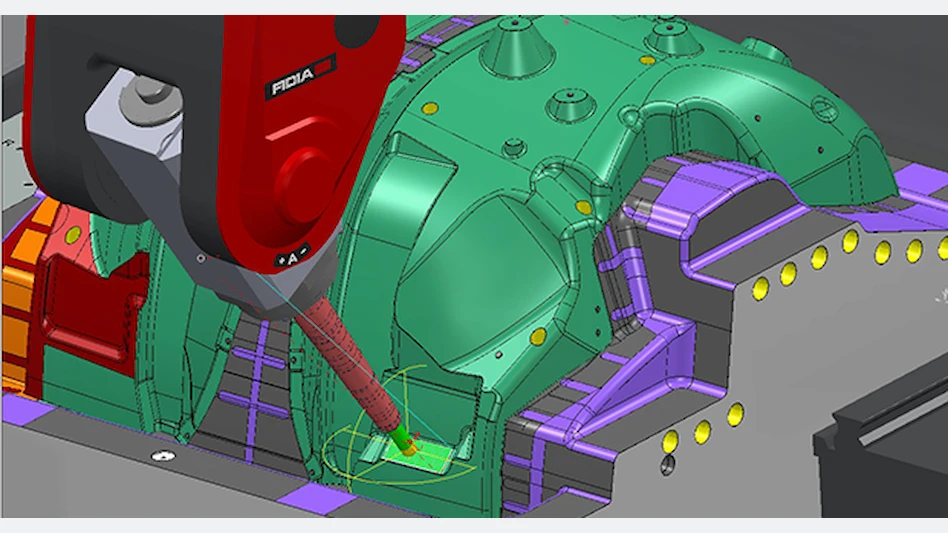The image size is (948, 533).
Task: Click the flat gray stepped surface at right
Action: [x=820, y=340]
